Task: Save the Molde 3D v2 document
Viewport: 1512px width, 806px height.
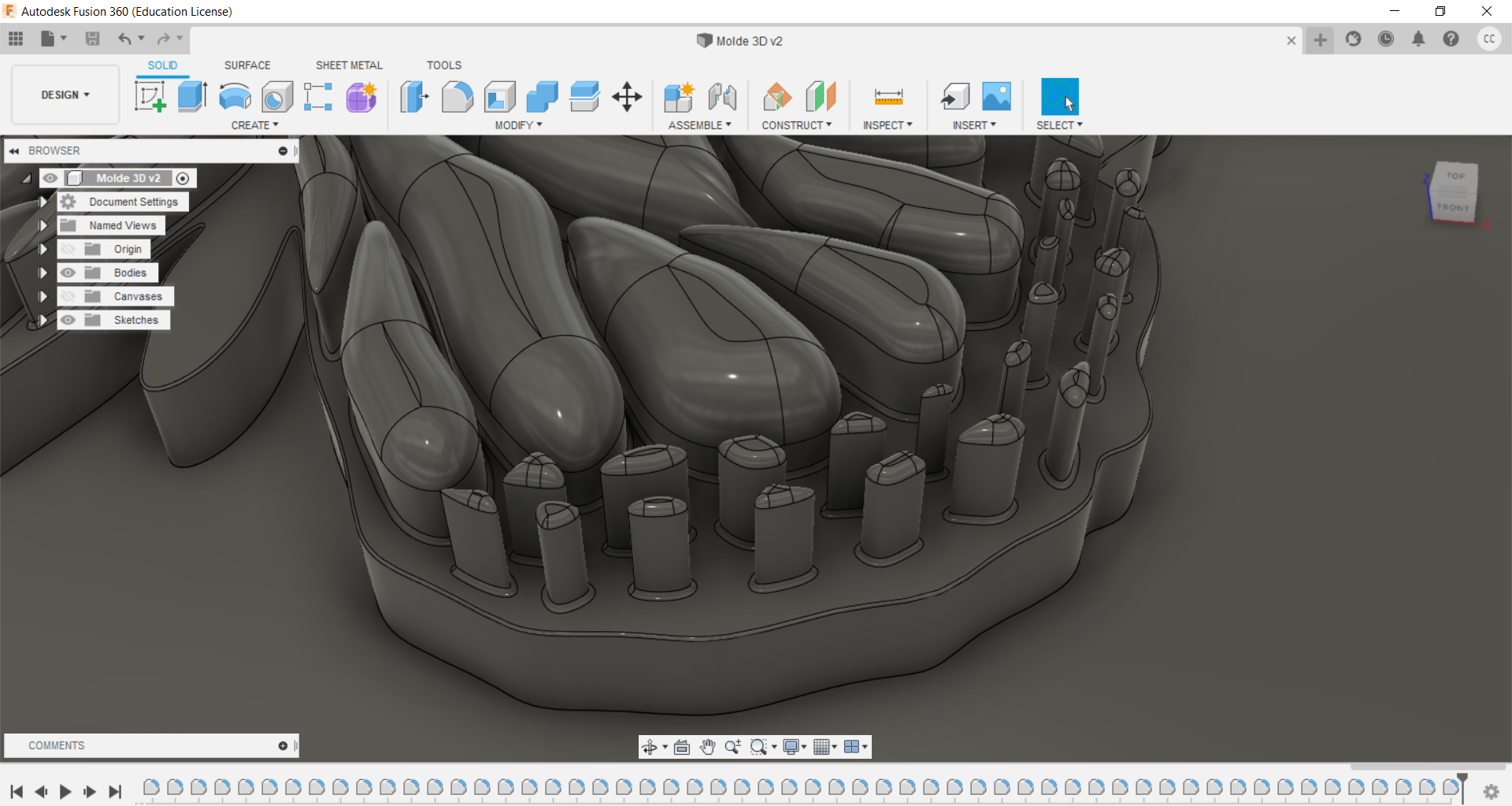Action: [x=93, y=39]
